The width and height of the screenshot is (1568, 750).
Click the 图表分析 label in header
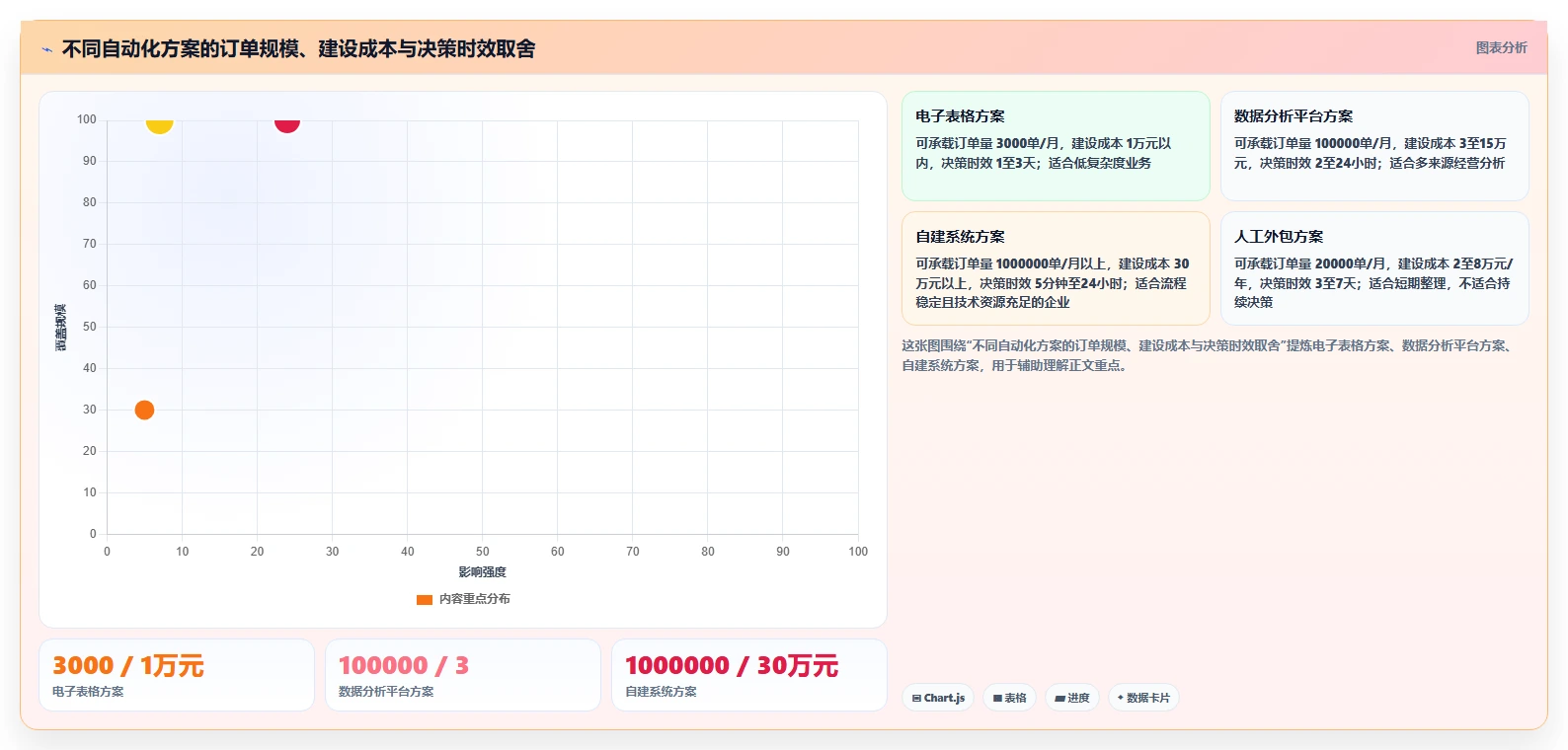click(x=1501, y=47)
